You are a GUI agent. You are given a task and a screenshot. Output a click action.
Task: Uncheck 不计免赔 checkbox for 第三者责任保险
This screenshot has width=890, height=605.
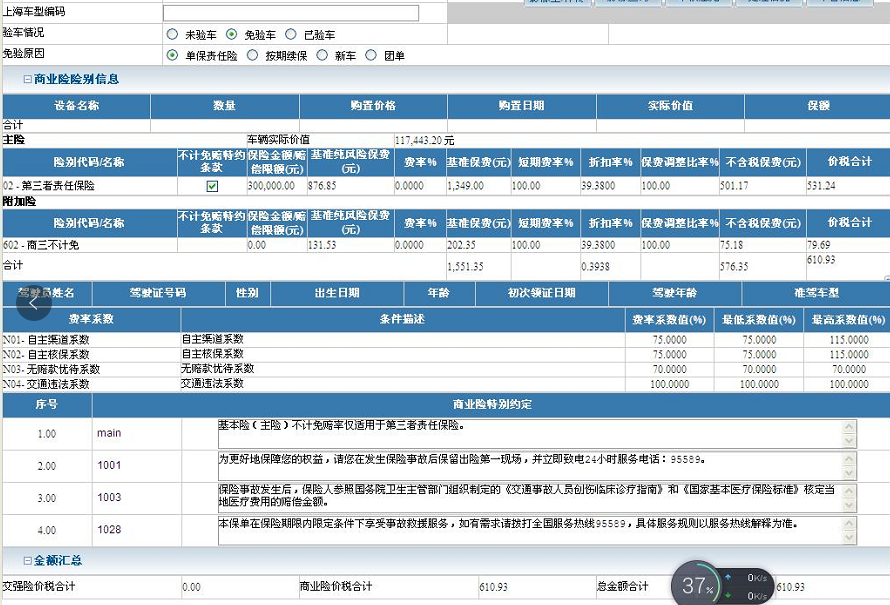[x=212, y=186]
